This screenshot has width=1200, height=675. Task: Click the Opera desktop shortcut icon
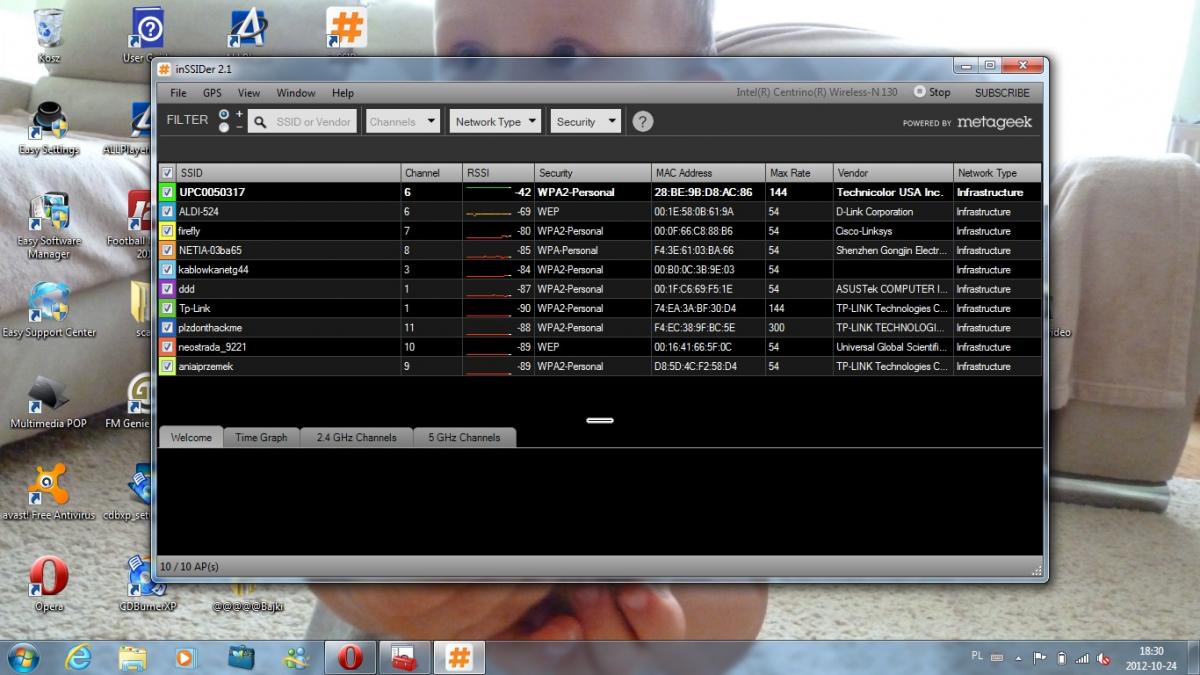[x=48, y=583]
